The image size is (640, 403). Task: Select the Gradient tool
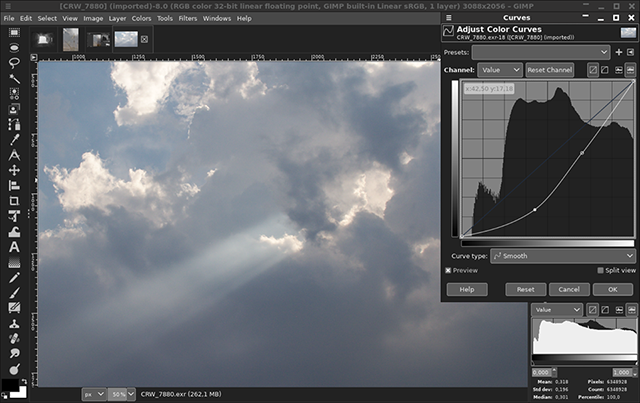(x=14, y=263)
